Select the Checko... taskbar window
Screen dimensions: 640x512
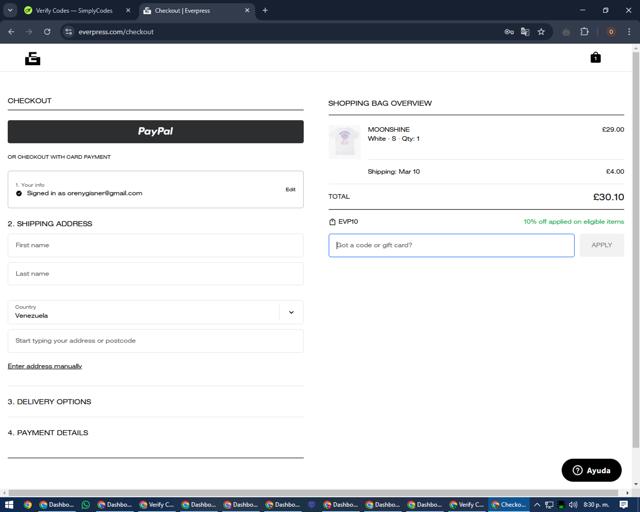509,505
